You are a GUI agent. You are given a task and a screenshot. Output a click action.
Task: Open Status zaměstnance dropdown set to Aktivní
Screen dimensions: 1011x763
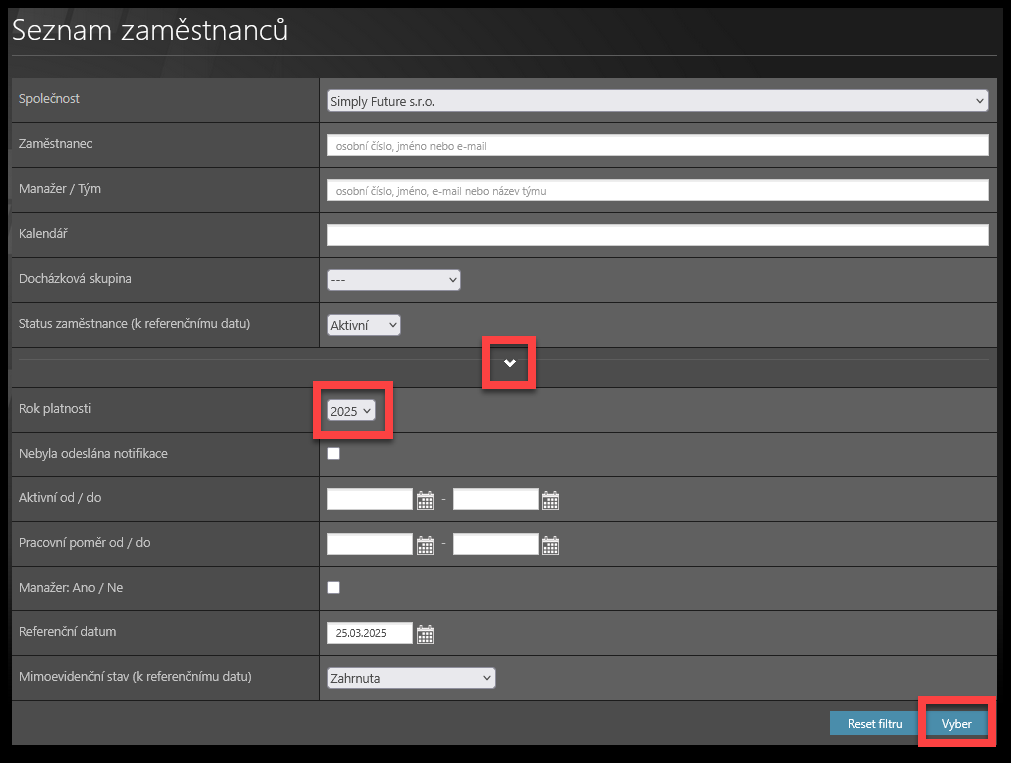(364, 326)
